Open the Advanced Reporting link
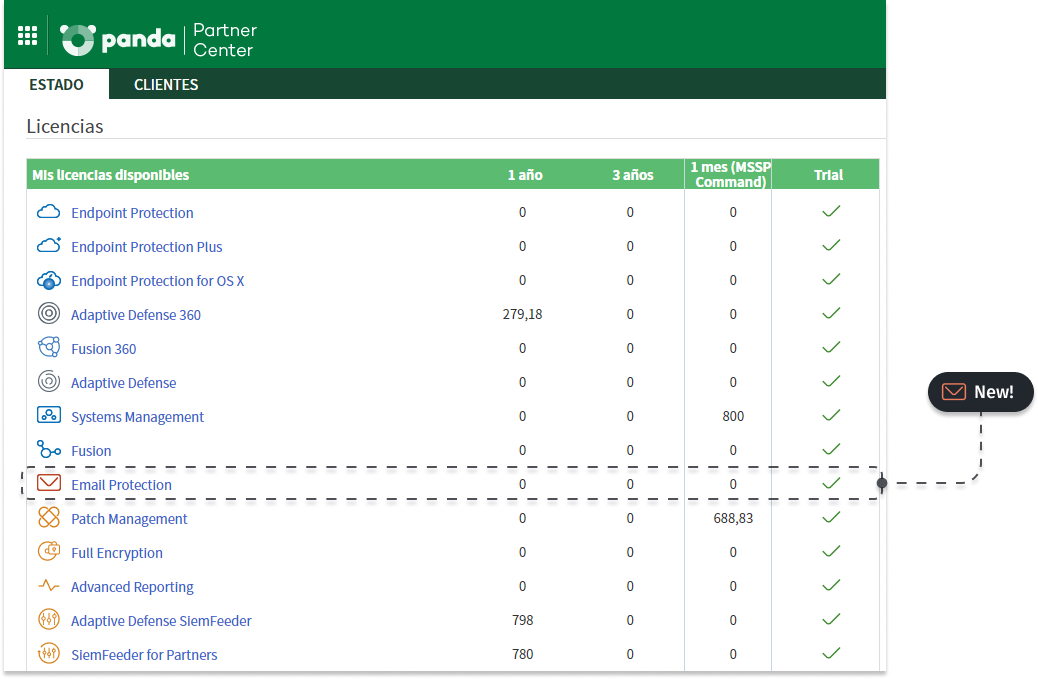 point(132,587)
